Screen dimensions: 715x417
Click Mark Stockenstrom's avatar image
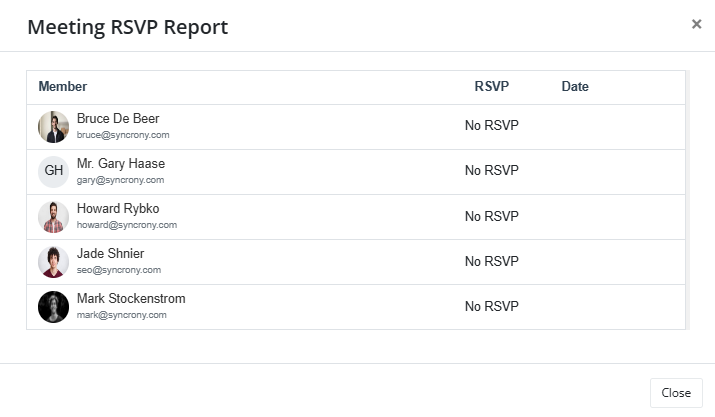pos(53,307)
